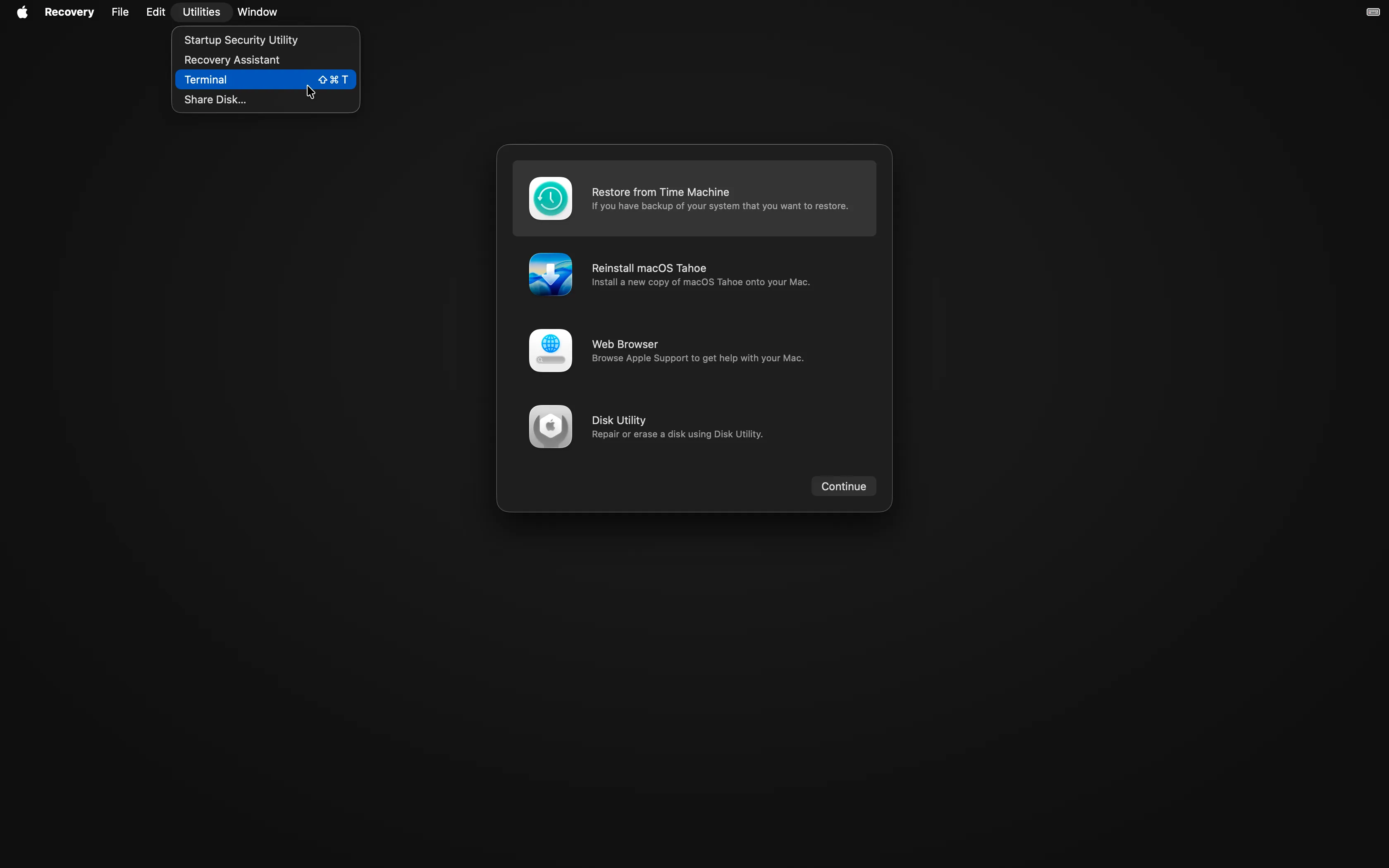The height and width of the screenshot is (868, 1389).
Task: Select Restore from Time Machine title
Action: click(660, 192)
